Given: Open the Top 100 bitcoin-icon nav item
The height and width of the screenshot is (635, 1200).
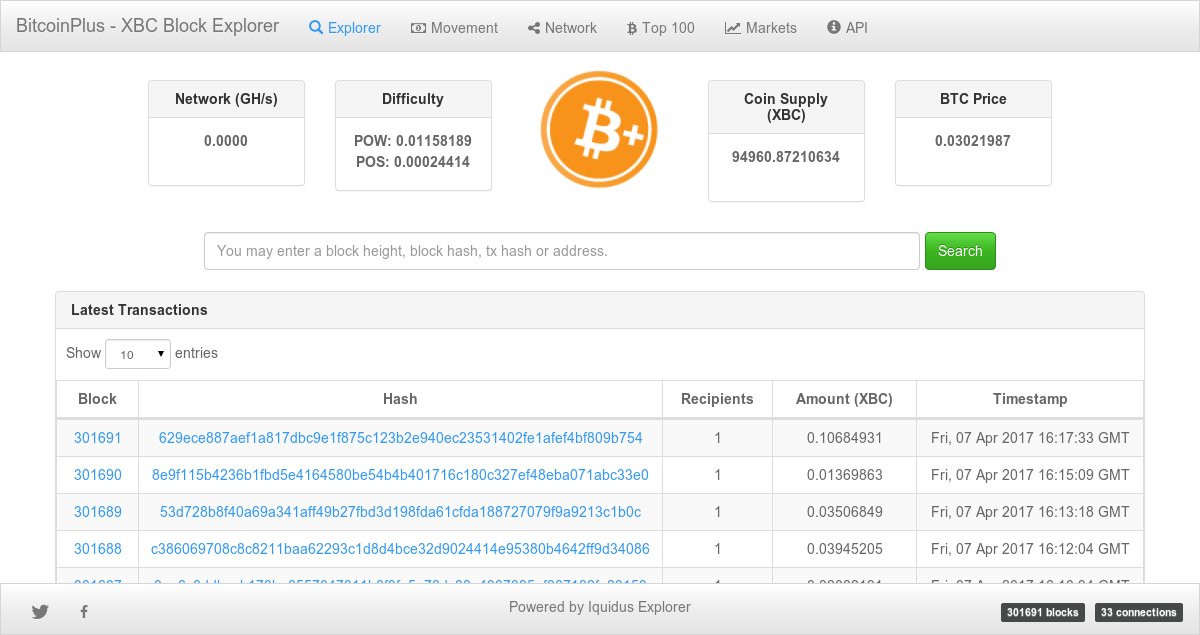Looking at the screenshot, I should 660,28.
